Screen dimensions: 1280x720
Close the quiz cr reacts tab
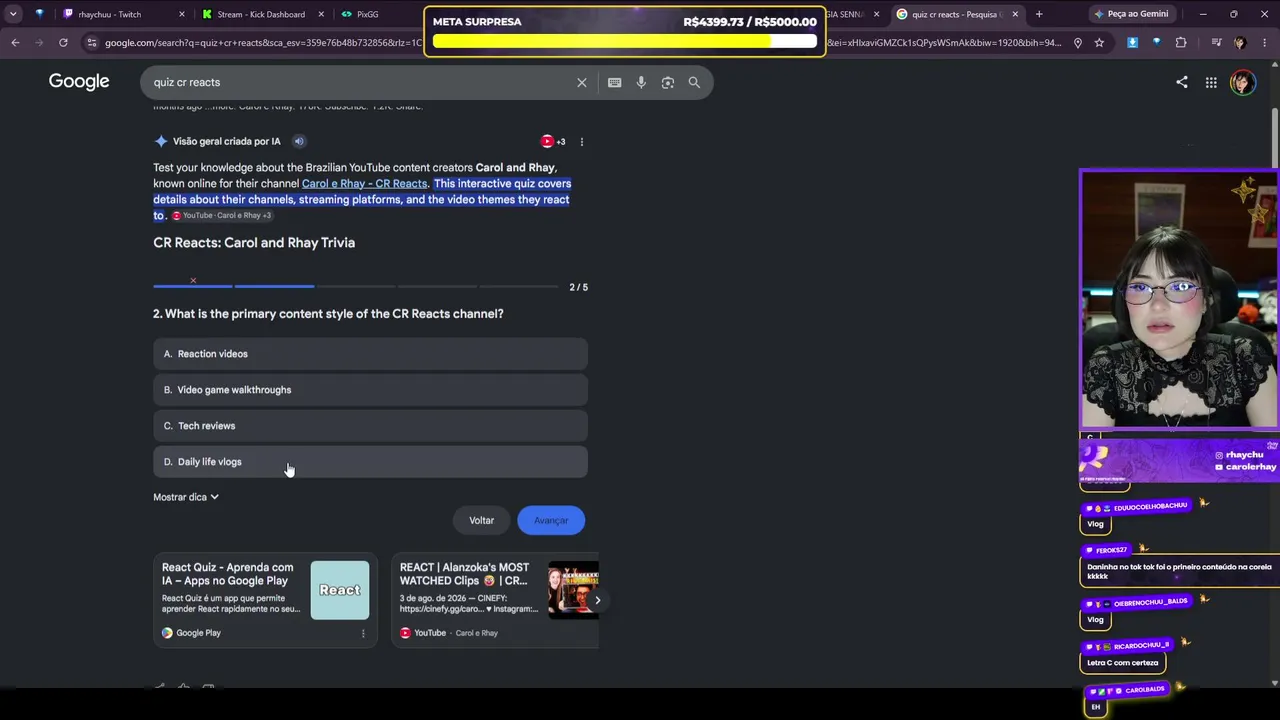point(1015,14)
